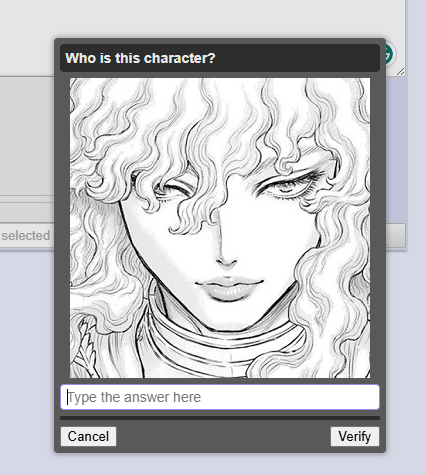Click the green Grammarly icon behind the dialog
The image size is (426, 475).
tap(391, 53)
